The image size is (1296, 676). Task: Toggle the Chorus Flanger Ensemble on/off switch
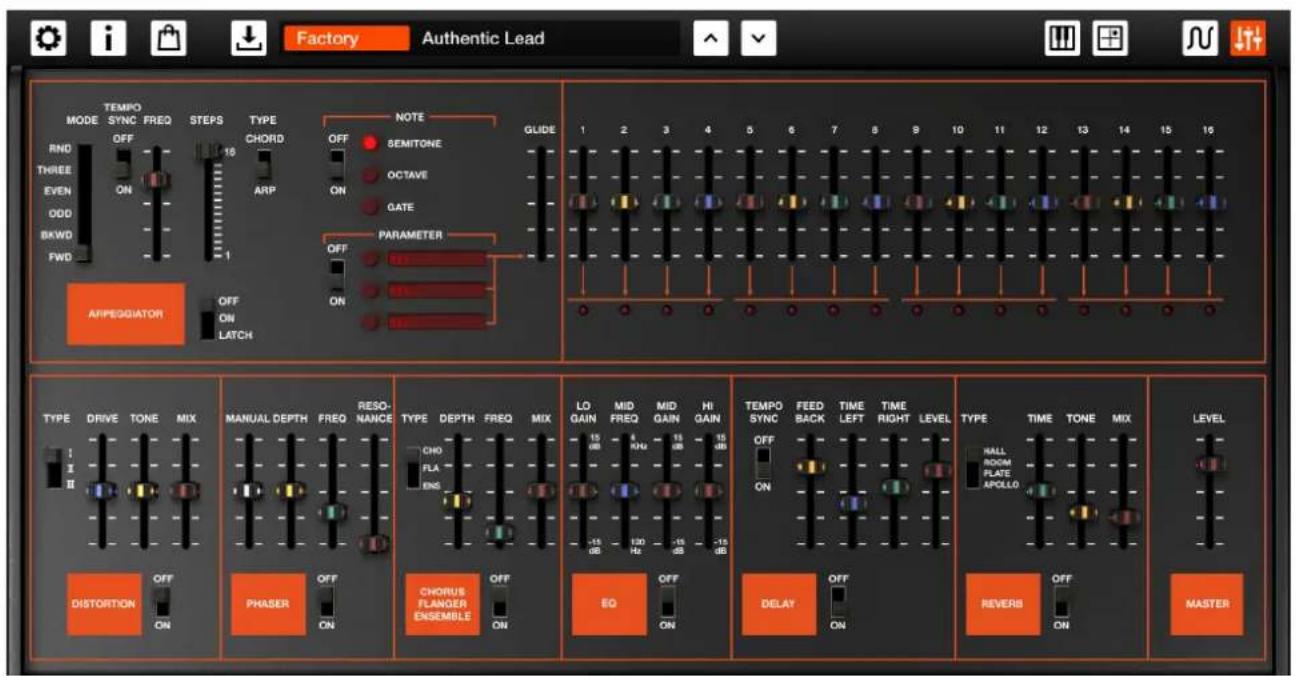(x=500, y=601)
